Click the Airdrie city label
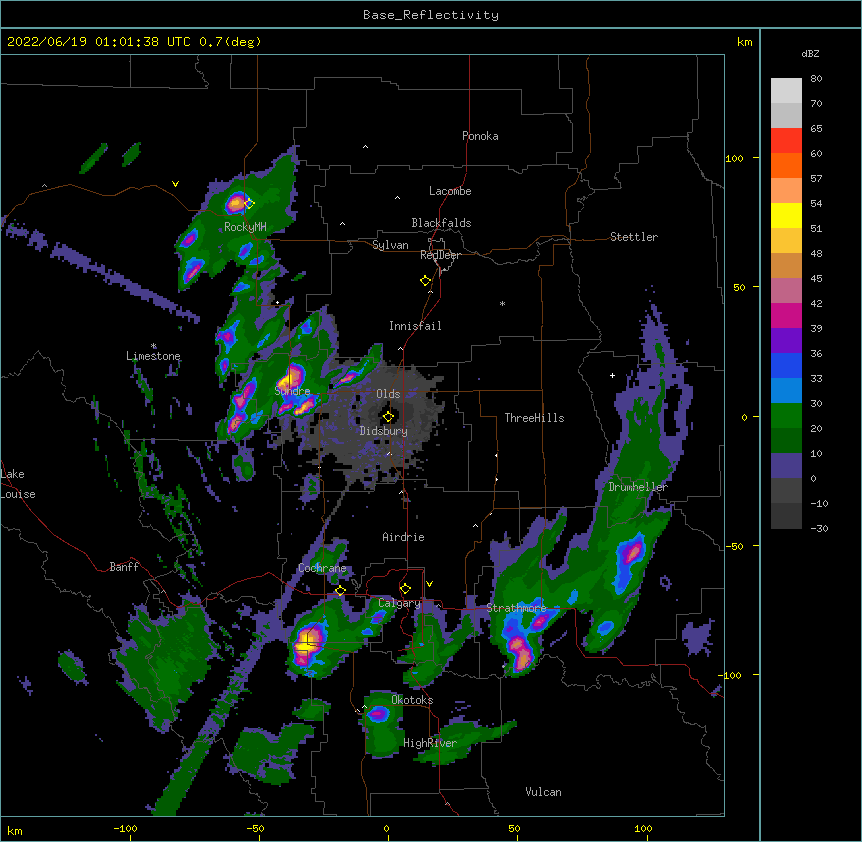This screenshot has height=842, width=862. (404, 537)
